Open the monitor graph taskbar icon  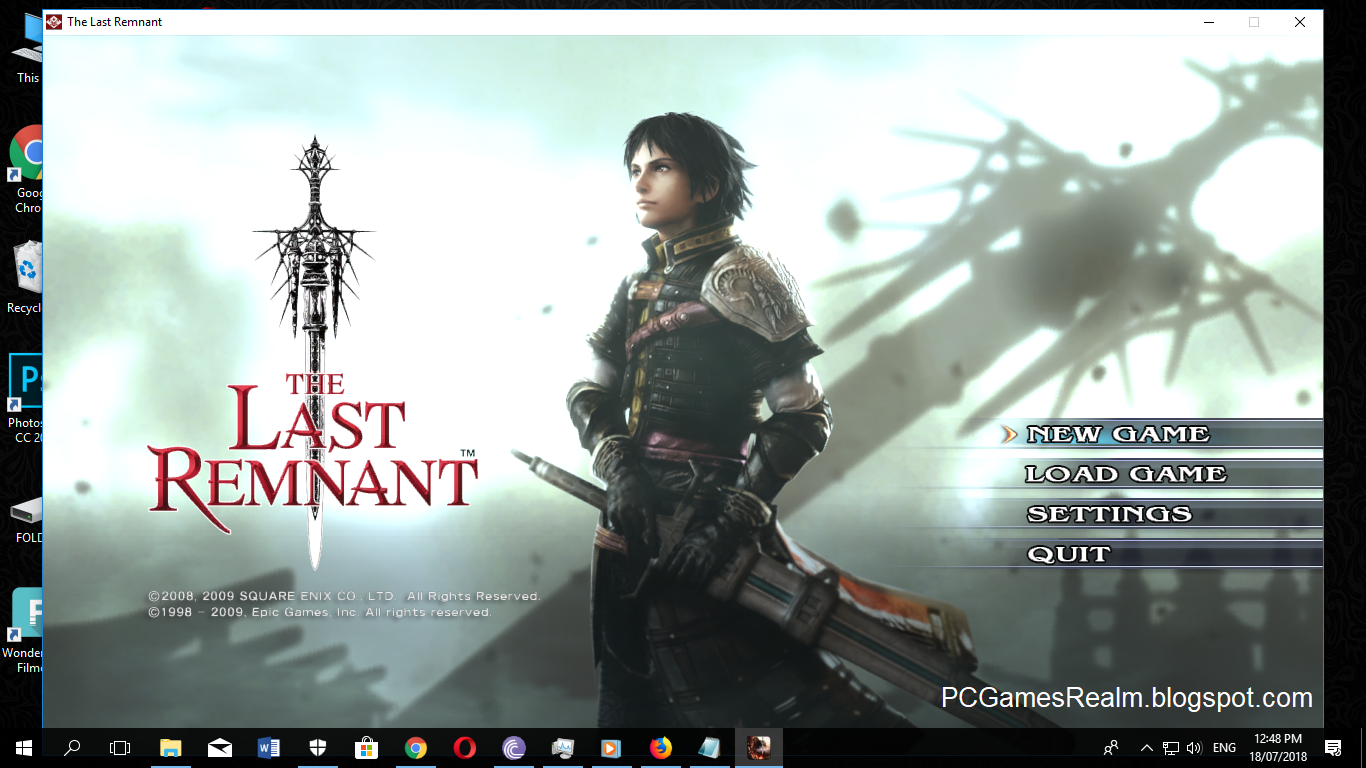coord(563,747)
